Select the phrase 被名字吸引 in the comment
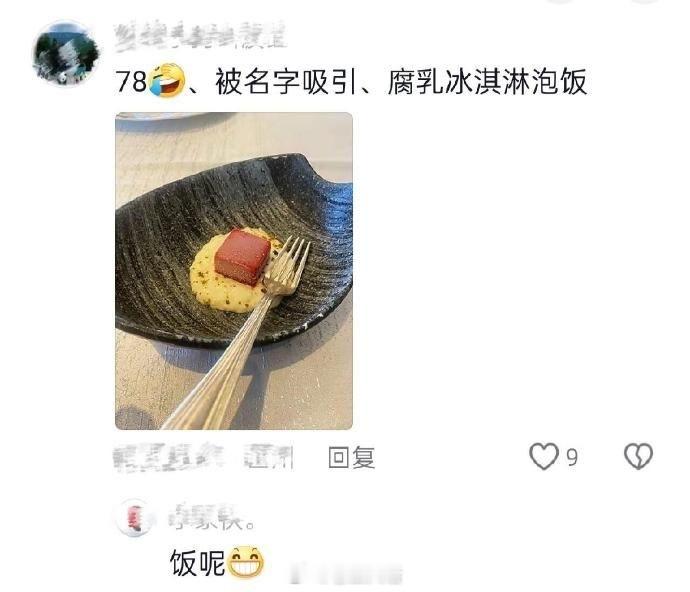Screen dimensions: 690x592 click(x=285, y=82)
